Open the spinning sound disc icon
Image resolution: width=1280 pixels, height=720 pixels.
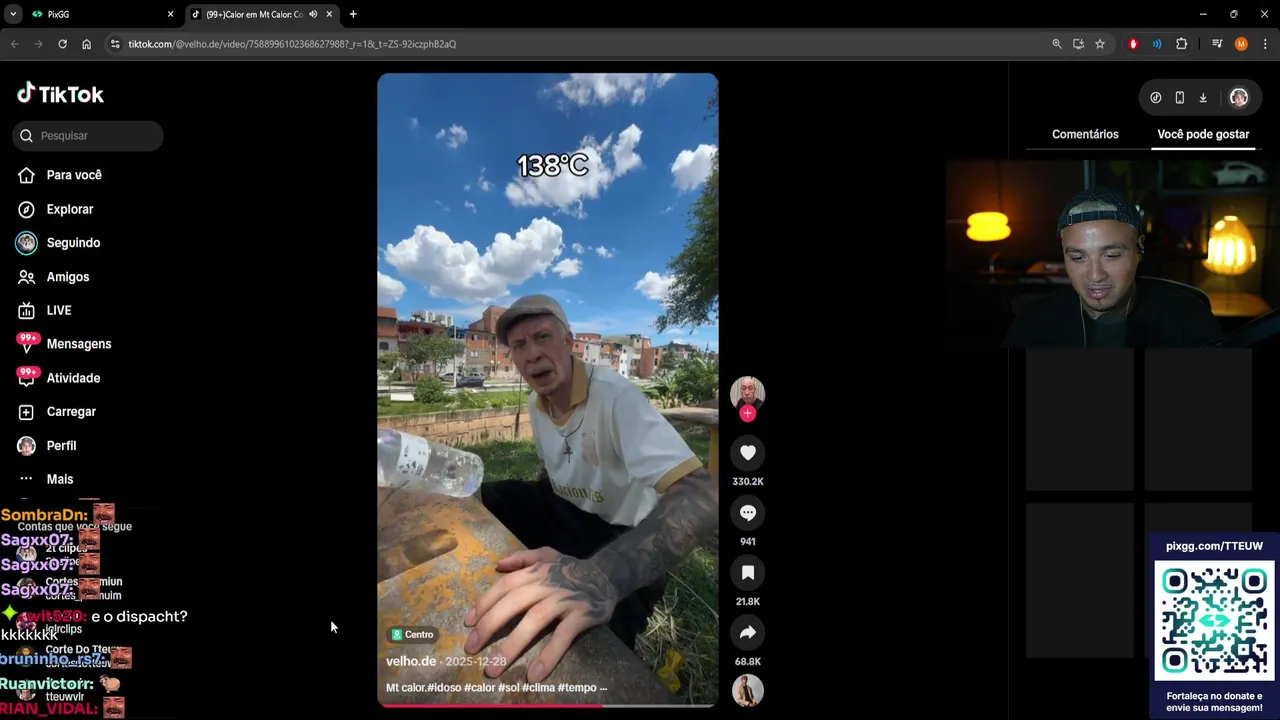click(747, 691)
